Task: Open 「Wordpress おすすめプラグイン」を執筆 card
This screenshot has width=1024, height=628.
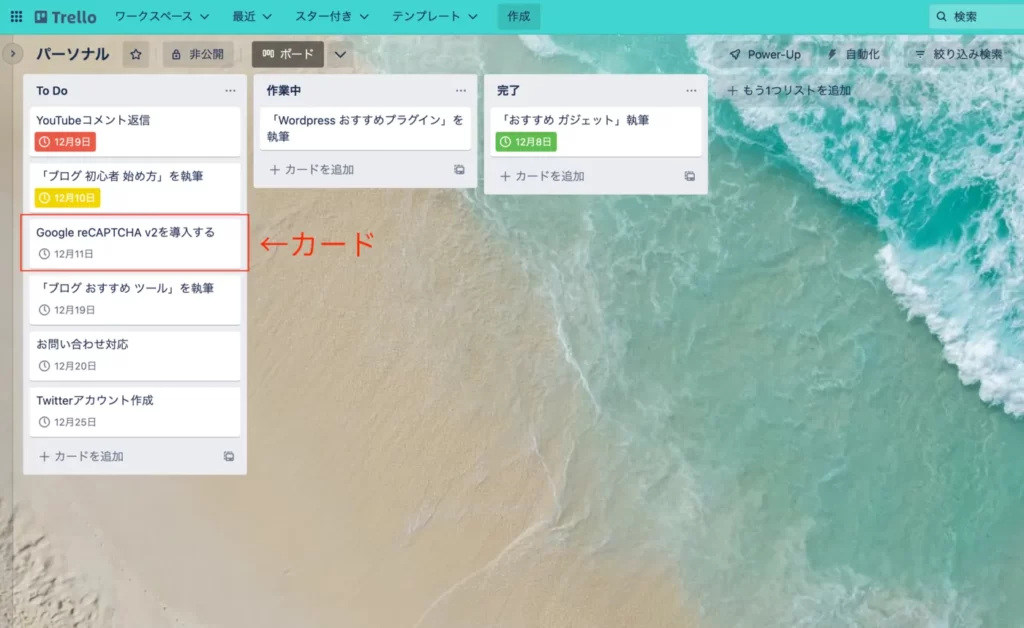Action: coord(365,128)
